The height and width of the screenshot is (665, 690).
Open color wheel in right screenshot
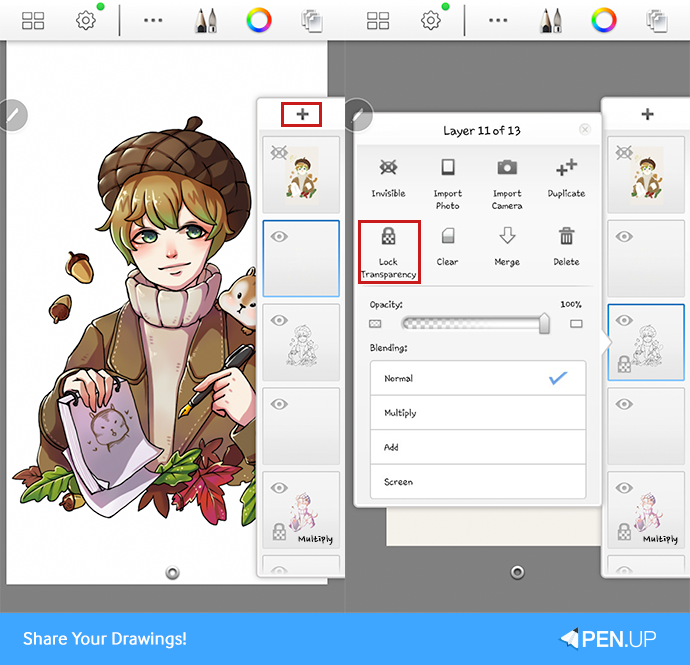(x=604, y=20)
